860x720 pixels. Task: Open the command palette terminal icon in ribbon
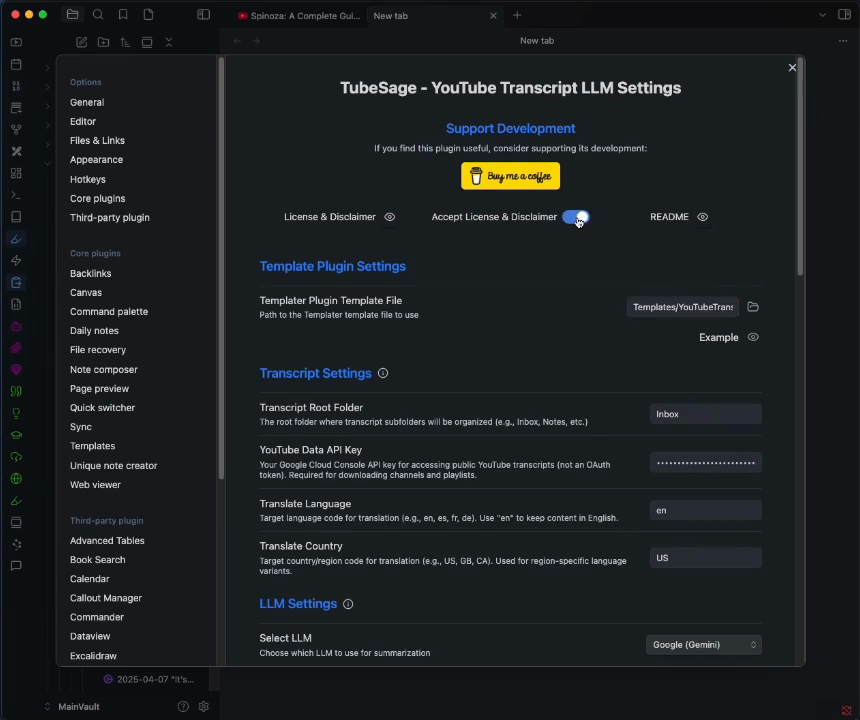tap(16, 195)
